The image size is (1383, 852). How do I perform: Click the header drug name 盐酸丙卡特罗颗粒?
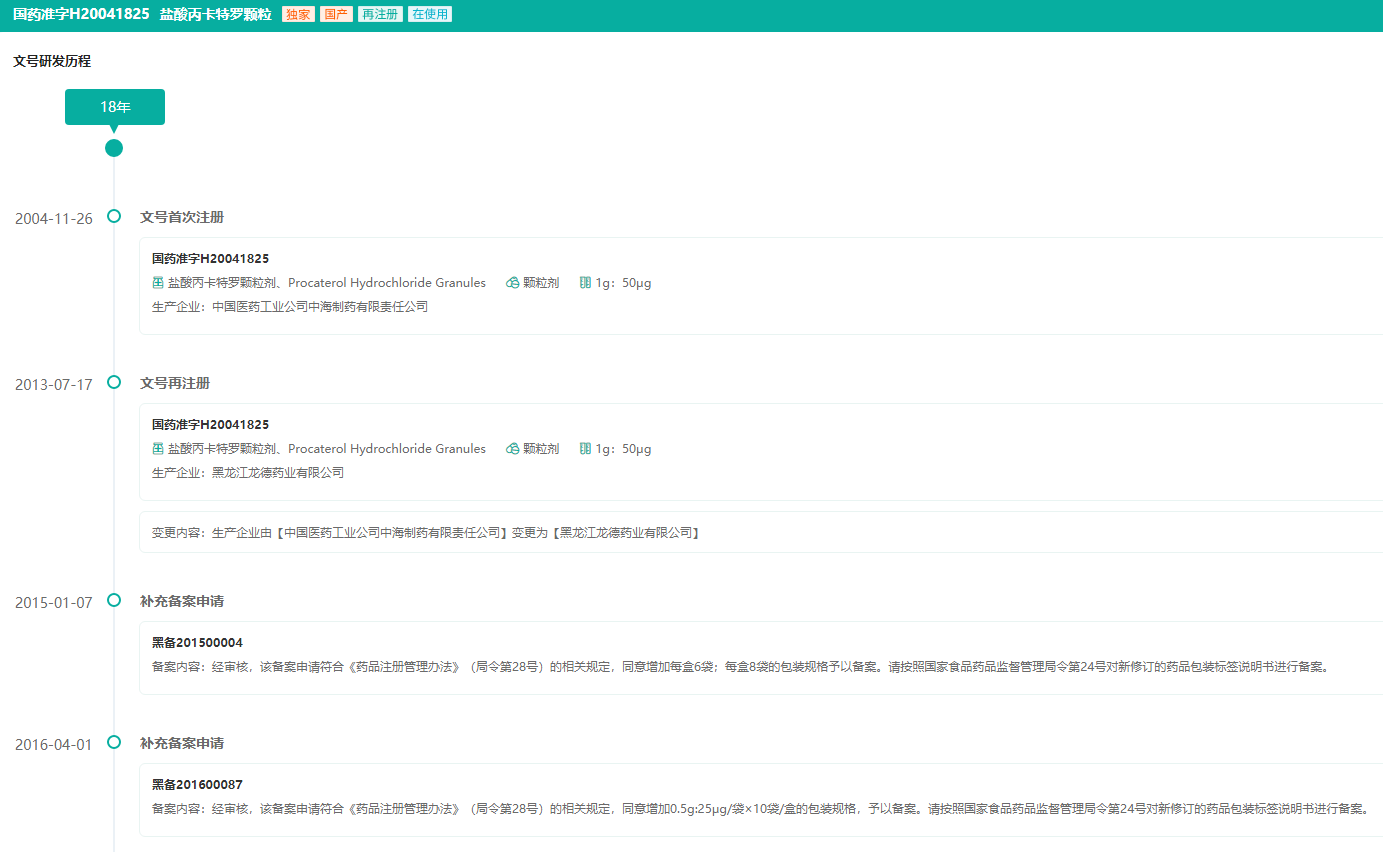216,14
